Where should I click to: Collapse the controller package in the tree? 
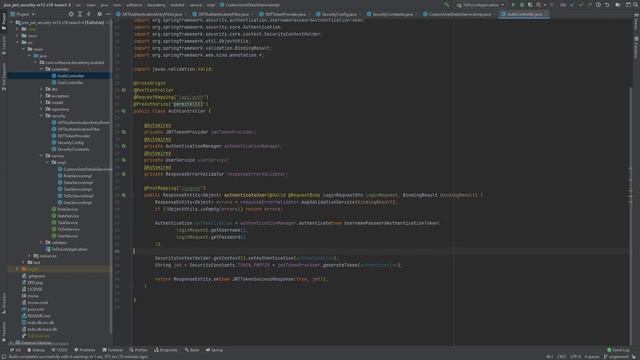tap(42, 69)
